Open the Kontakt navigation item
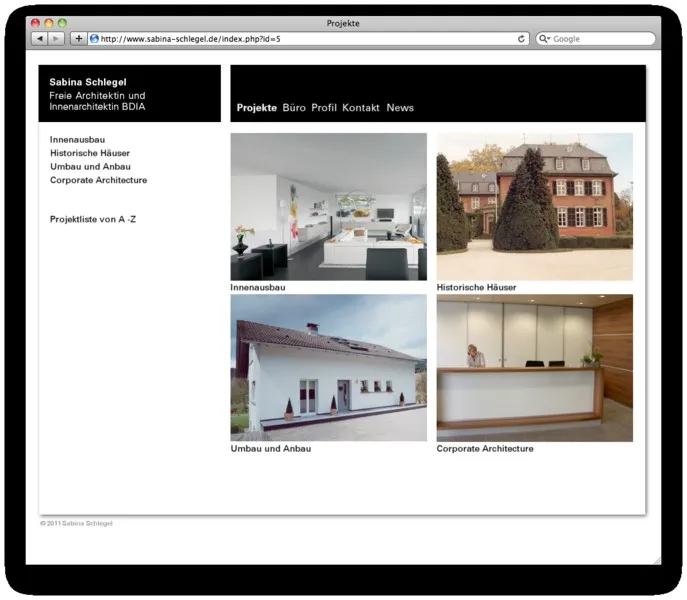 [361, 108]
